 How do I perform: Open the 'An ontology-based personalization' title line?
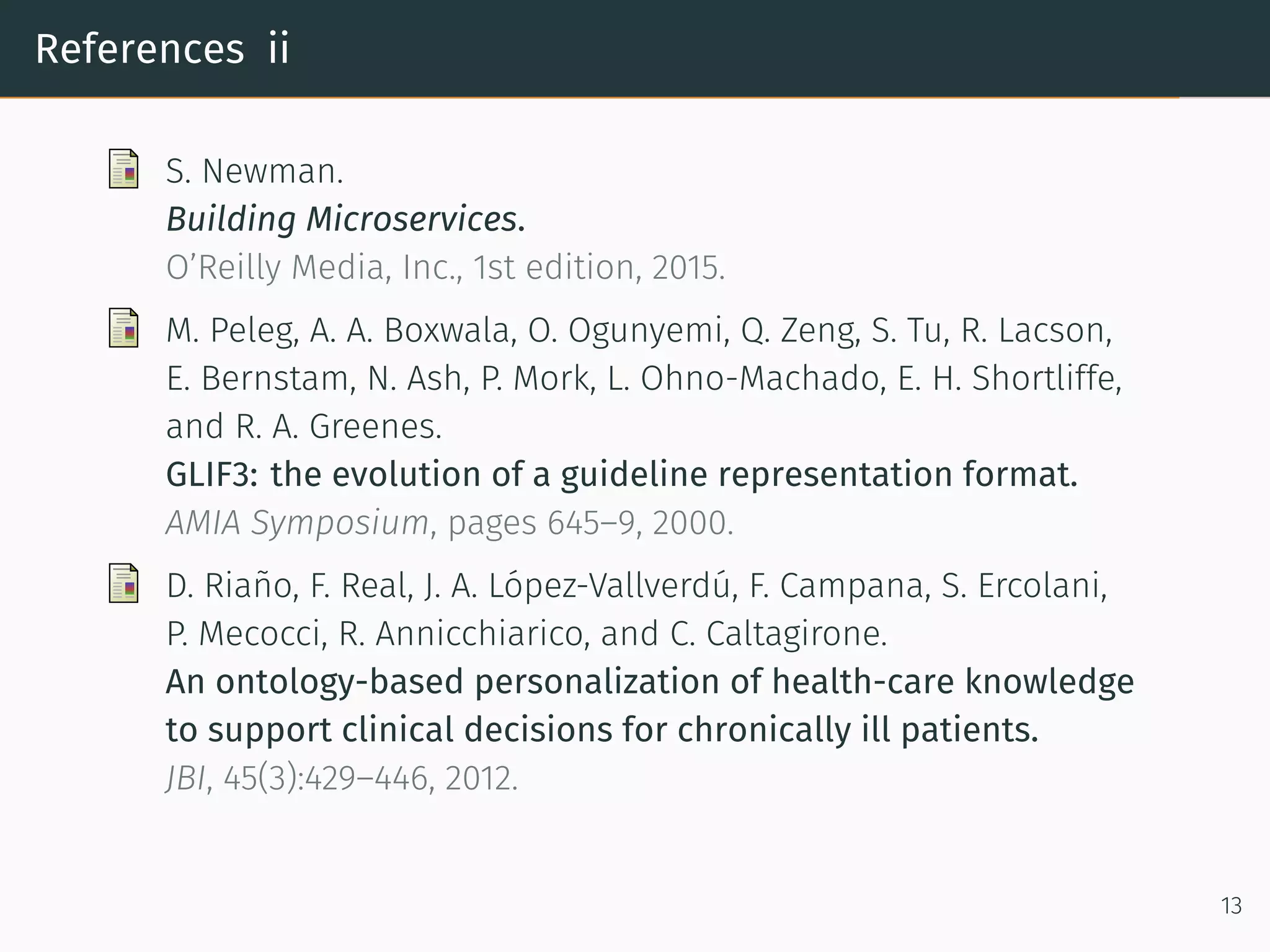649,682
